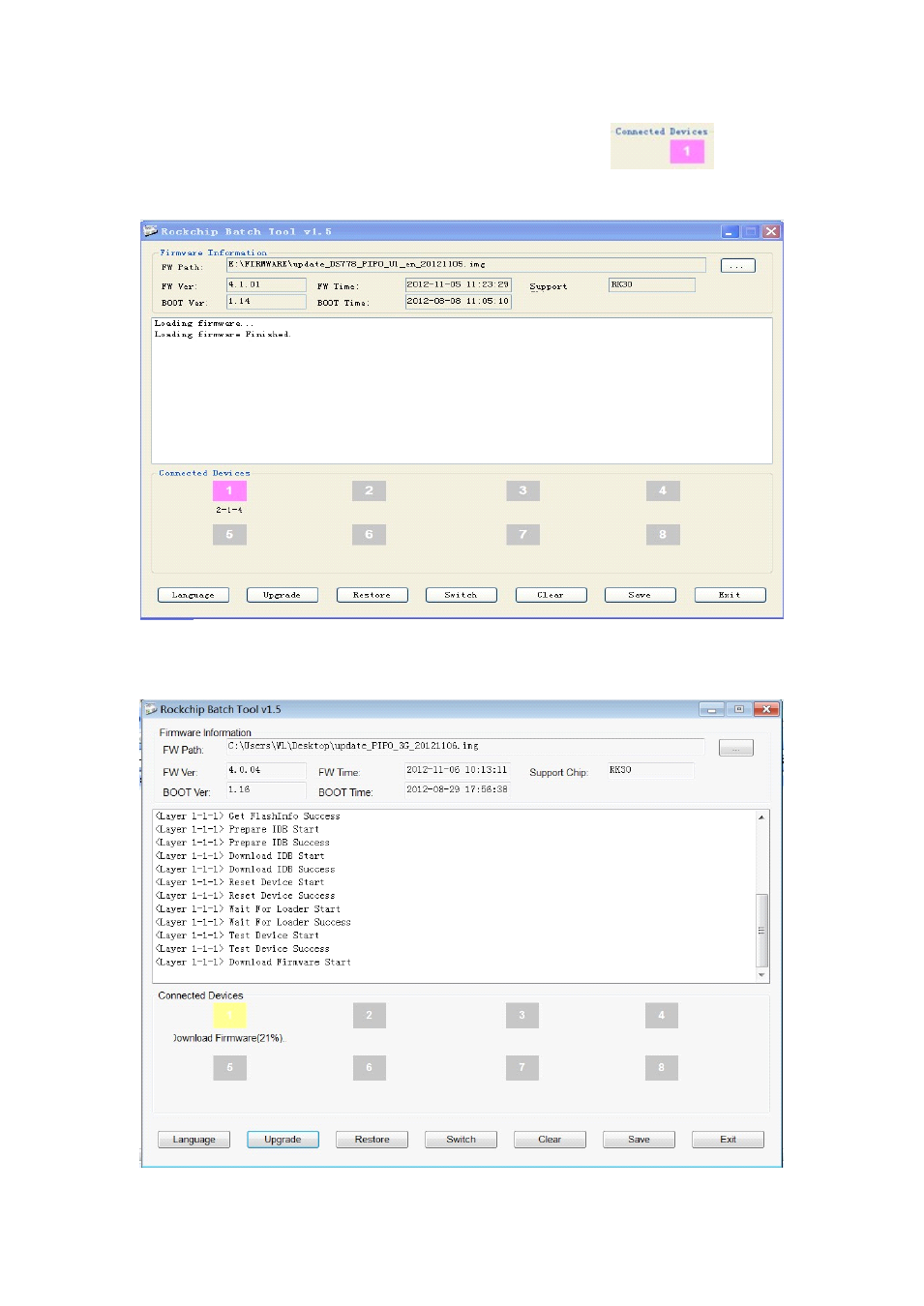Select device slot 3 in upper Batch Tool window
This screenshot has height=1306, width=924.
522,490
